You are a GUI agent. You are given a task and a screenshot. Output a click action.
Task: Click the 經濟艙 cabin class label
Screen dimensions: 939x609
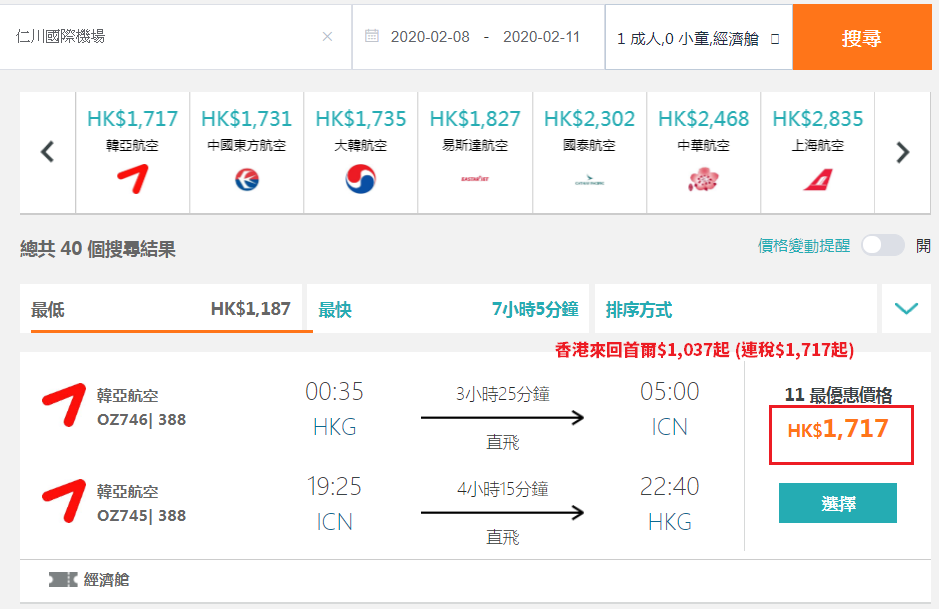(x=107, y=580)
